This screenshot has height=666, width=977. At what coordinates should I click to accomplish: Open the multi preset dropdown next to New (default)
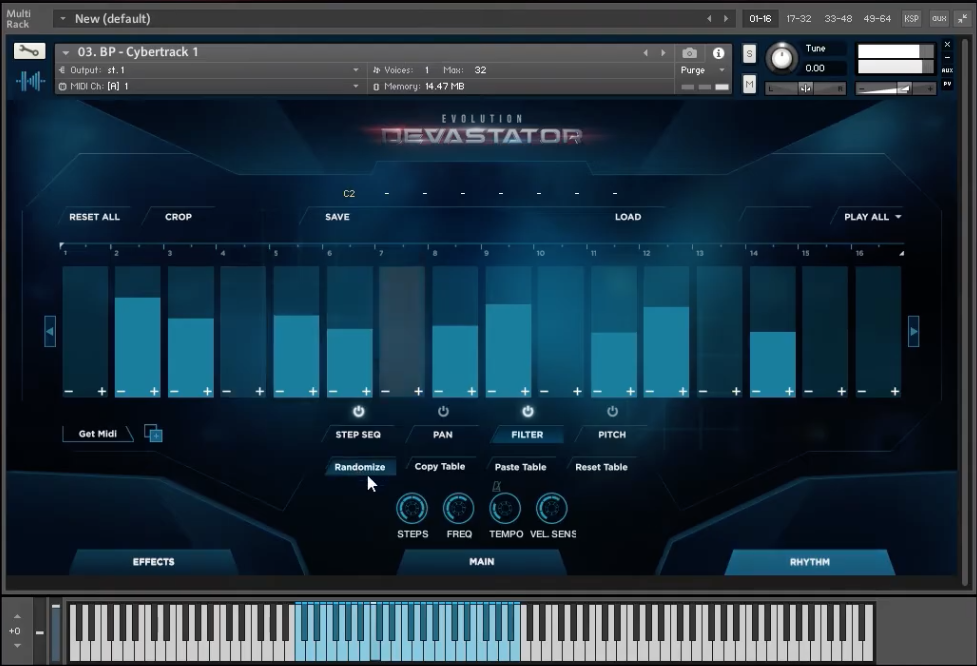click(x=63, y=19)
